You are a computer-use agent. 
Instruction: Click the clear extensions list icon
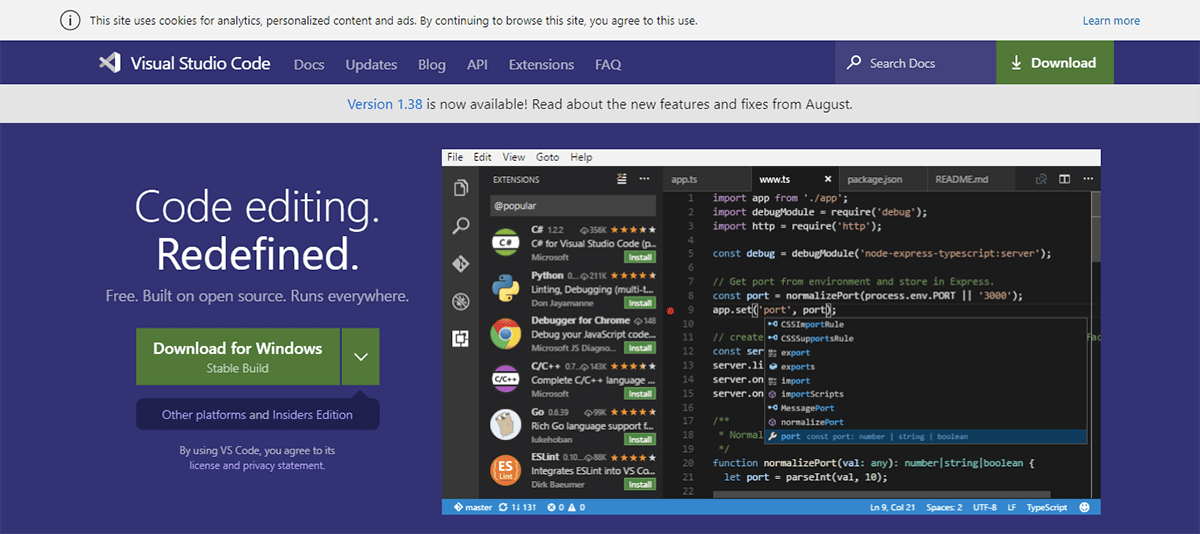(622, 179)
